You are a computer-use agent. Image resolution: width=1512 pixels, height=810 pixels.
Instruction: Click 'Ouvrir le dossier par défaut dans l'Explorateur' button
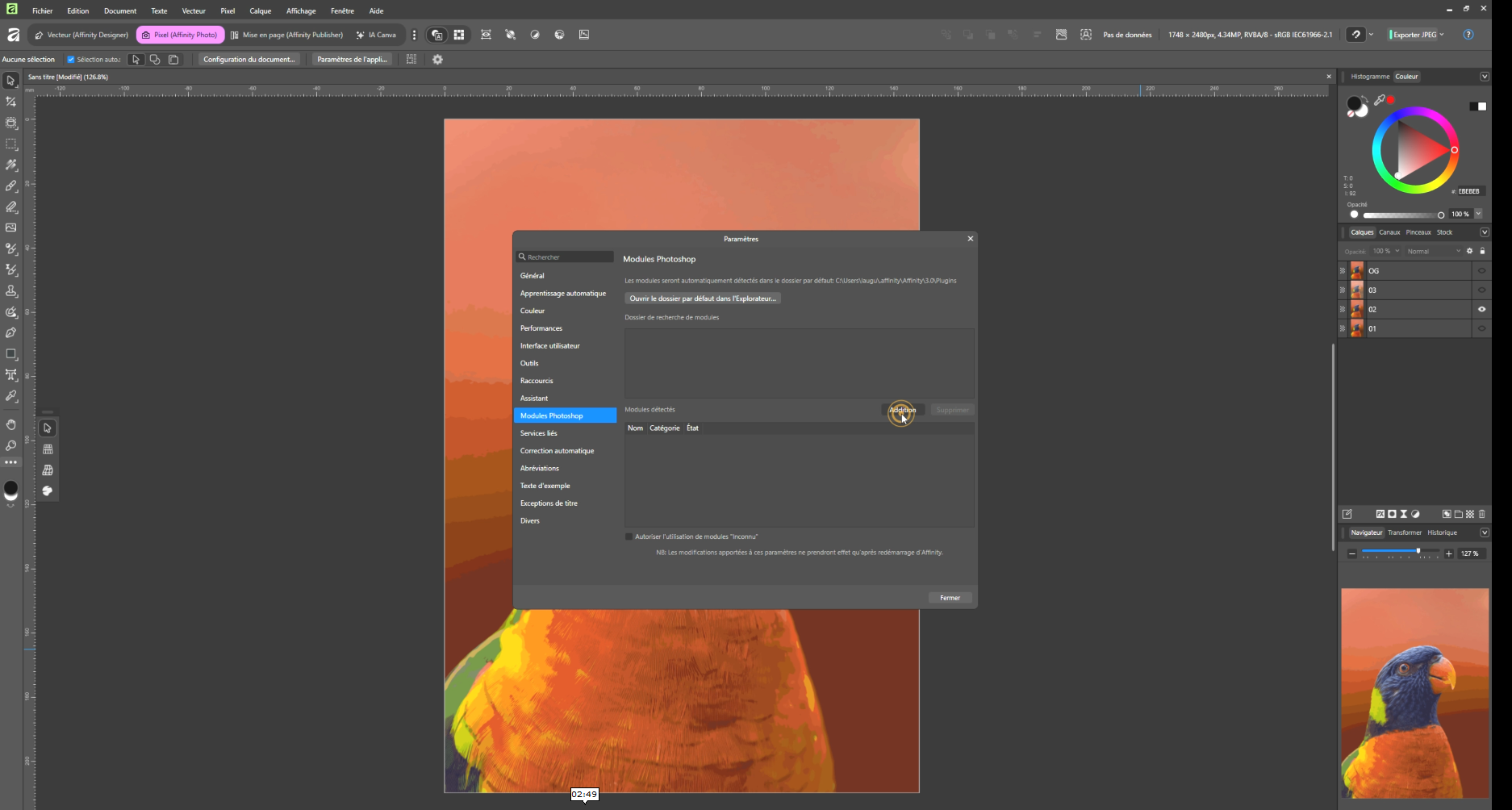click(x=702, y=299)
